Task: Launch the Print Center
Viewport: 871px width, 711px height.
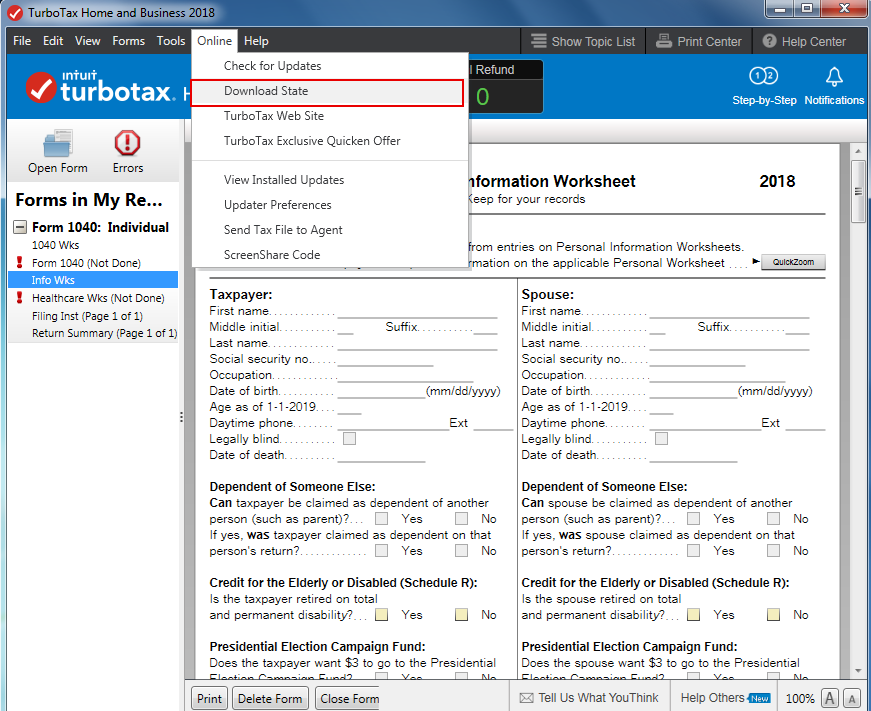Action: 698,41
